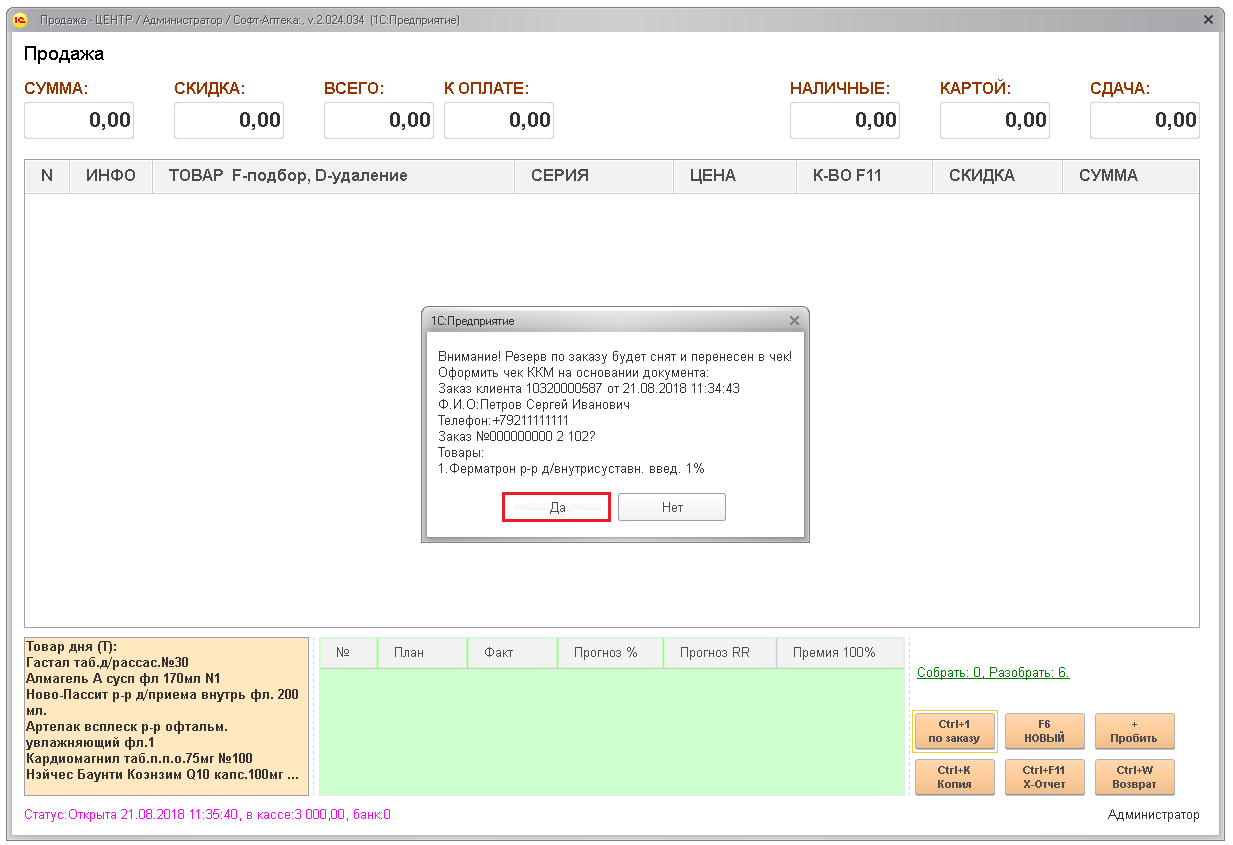Click the + Пробить button
1233x845 pixels.
1134,731
